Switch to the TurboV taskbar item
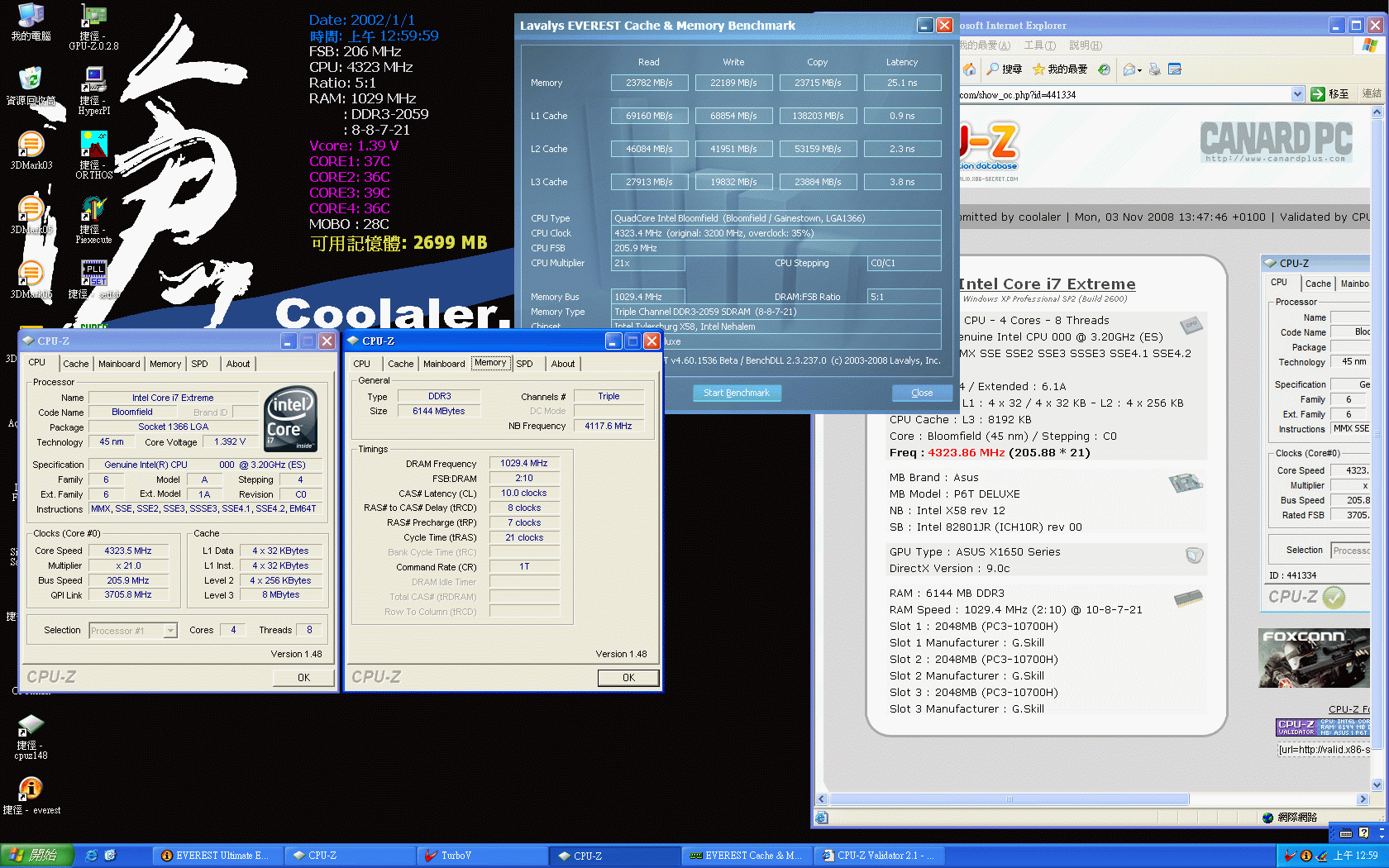 (483, 856)
